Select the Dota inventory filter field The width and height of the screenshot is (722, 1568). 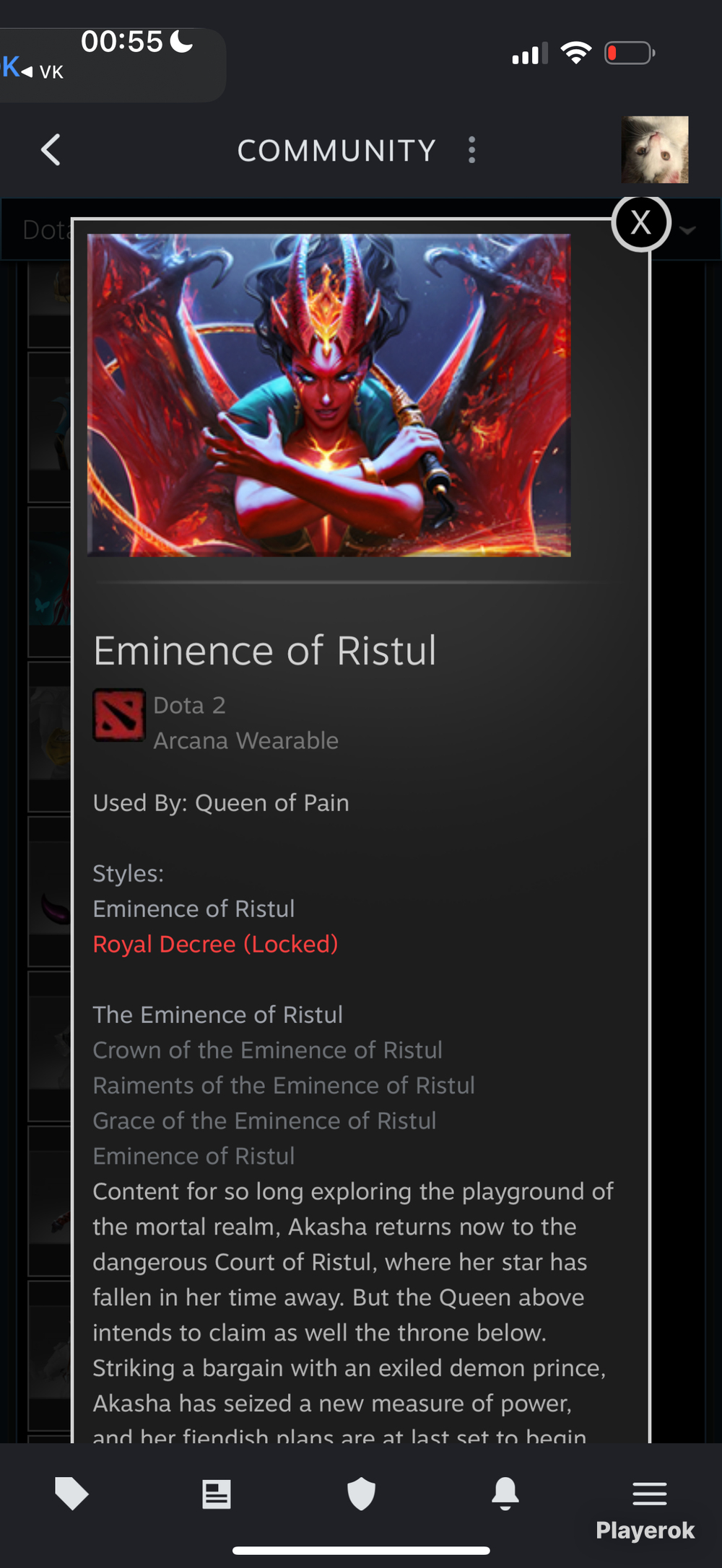pyautogui.click(x=36, y=229)
